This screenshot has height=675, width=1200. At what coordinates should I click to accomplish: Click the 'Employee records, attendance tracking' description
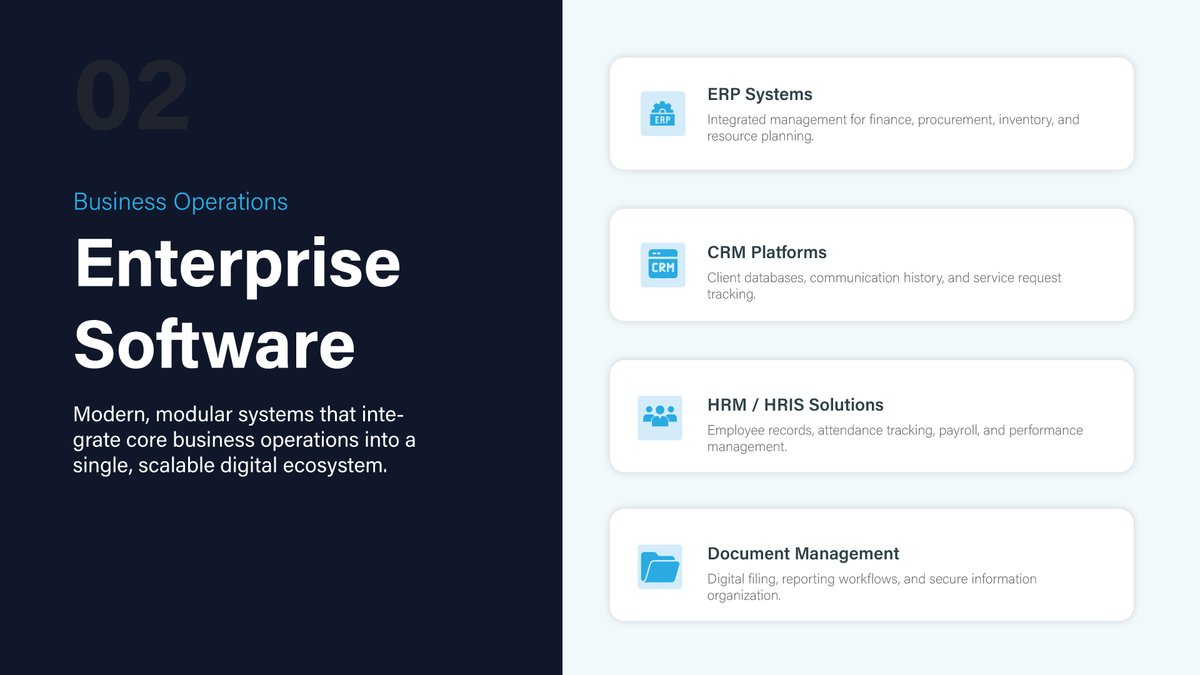point(895,438)
